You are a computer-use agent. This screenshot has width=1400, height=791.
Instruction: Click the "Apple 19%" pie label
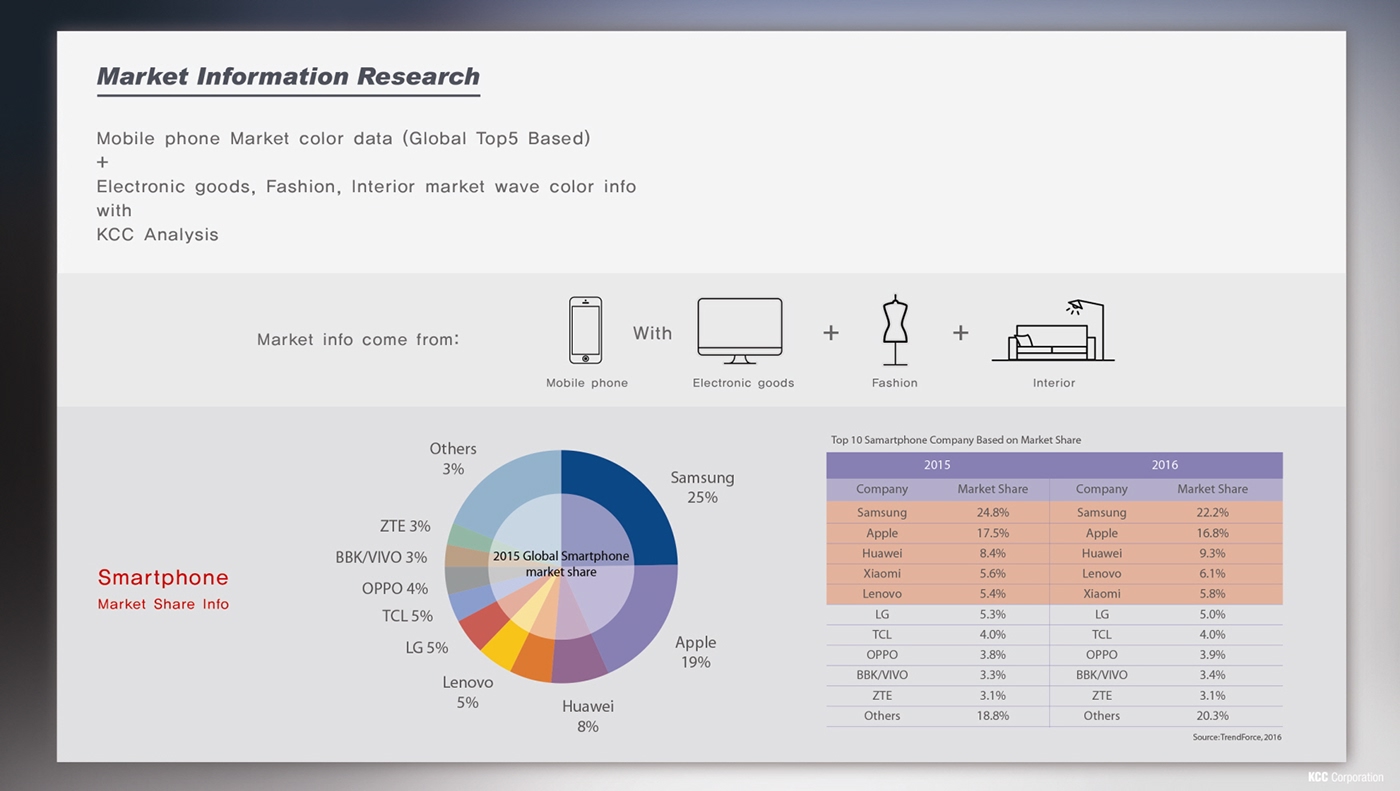(x=695, y=652)
